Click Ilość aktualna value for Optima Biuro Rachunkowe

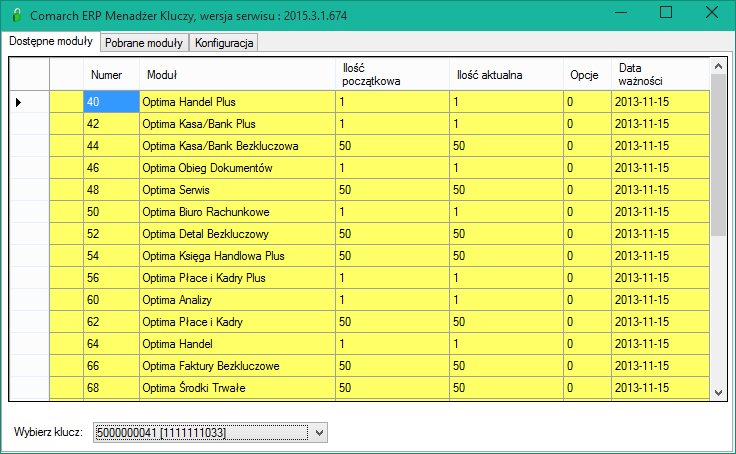coord(506,212)
